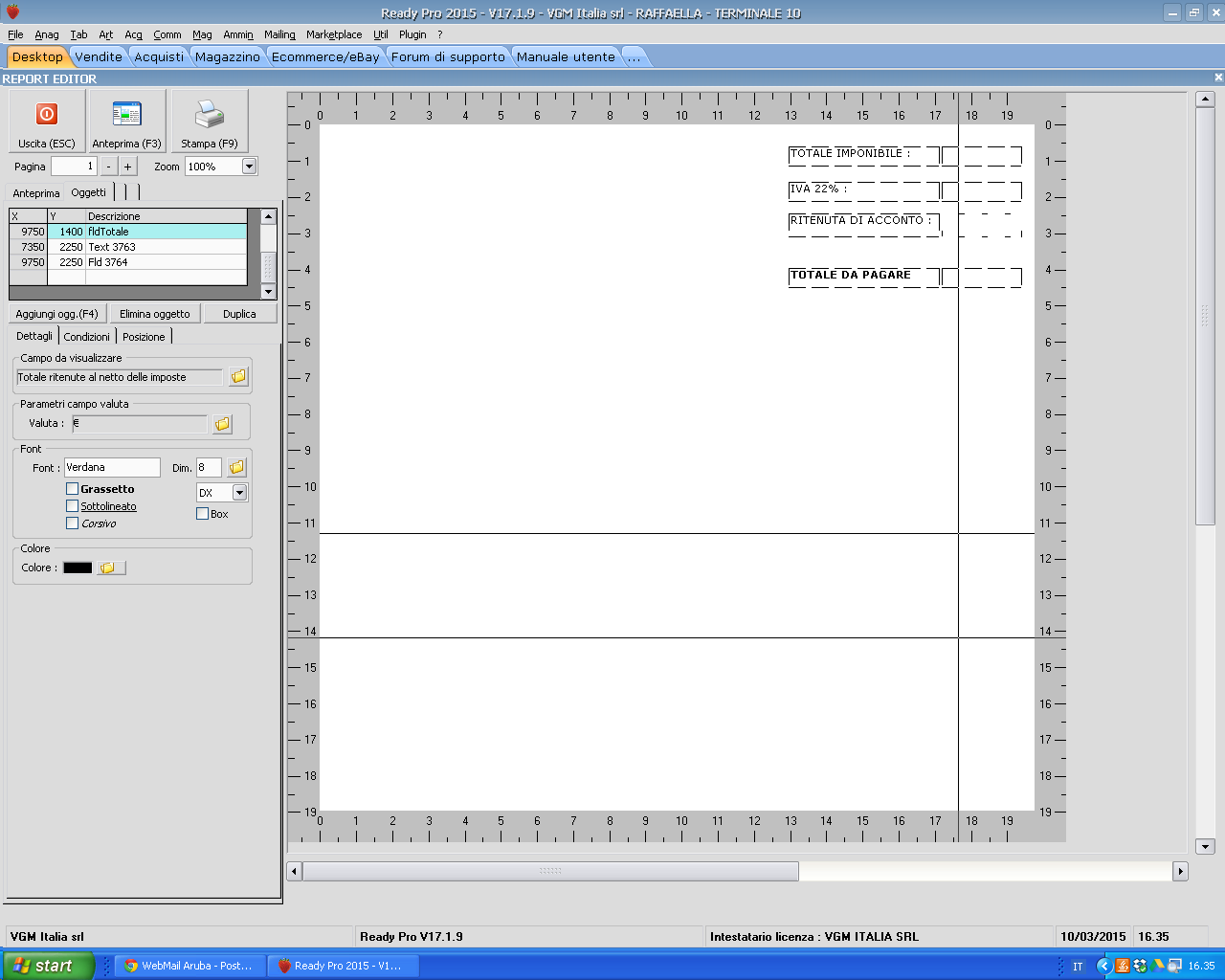The image size is (1225, 980).
Task: Open the Zoom 100% dropdown
Action: coord(249,167)
